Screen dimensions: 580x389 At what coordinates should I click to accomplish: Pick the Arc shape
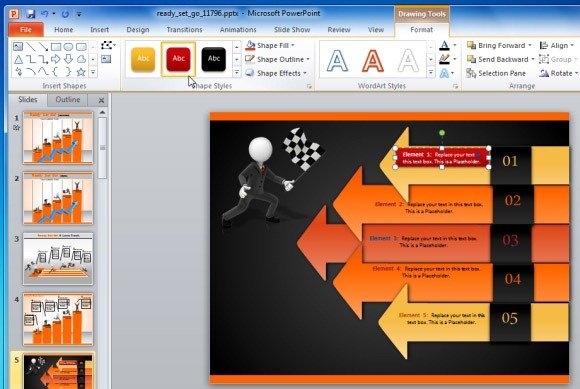pos(31,72)
